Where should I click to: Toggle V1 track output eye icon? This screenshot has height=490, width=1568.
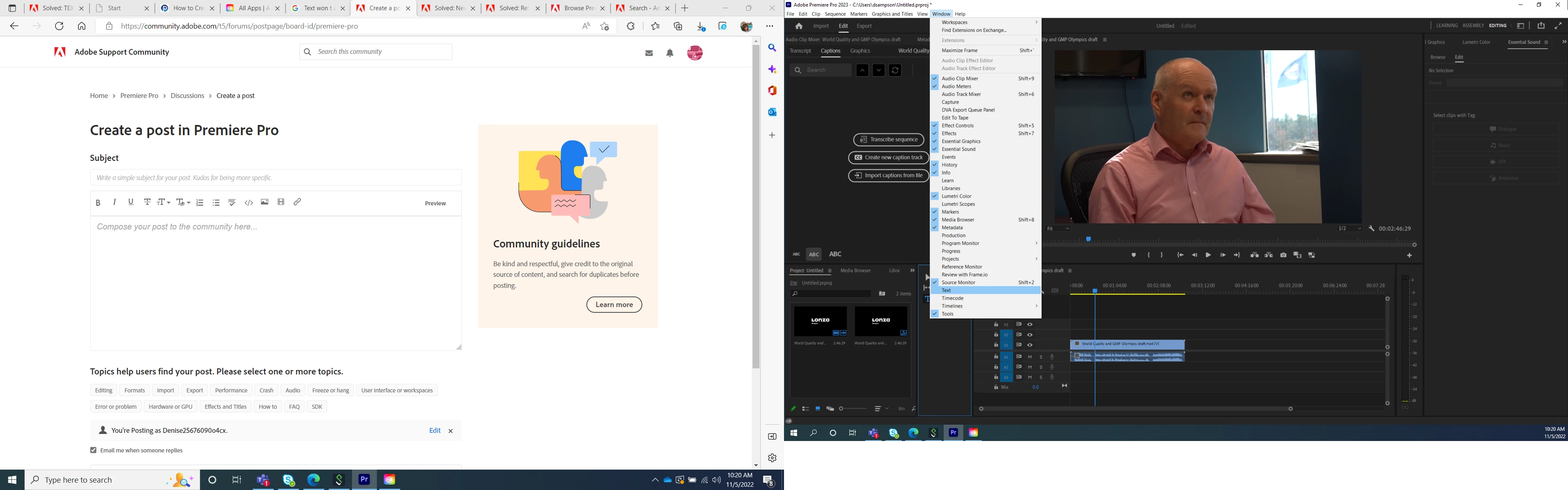click(x=1030, y=345)
